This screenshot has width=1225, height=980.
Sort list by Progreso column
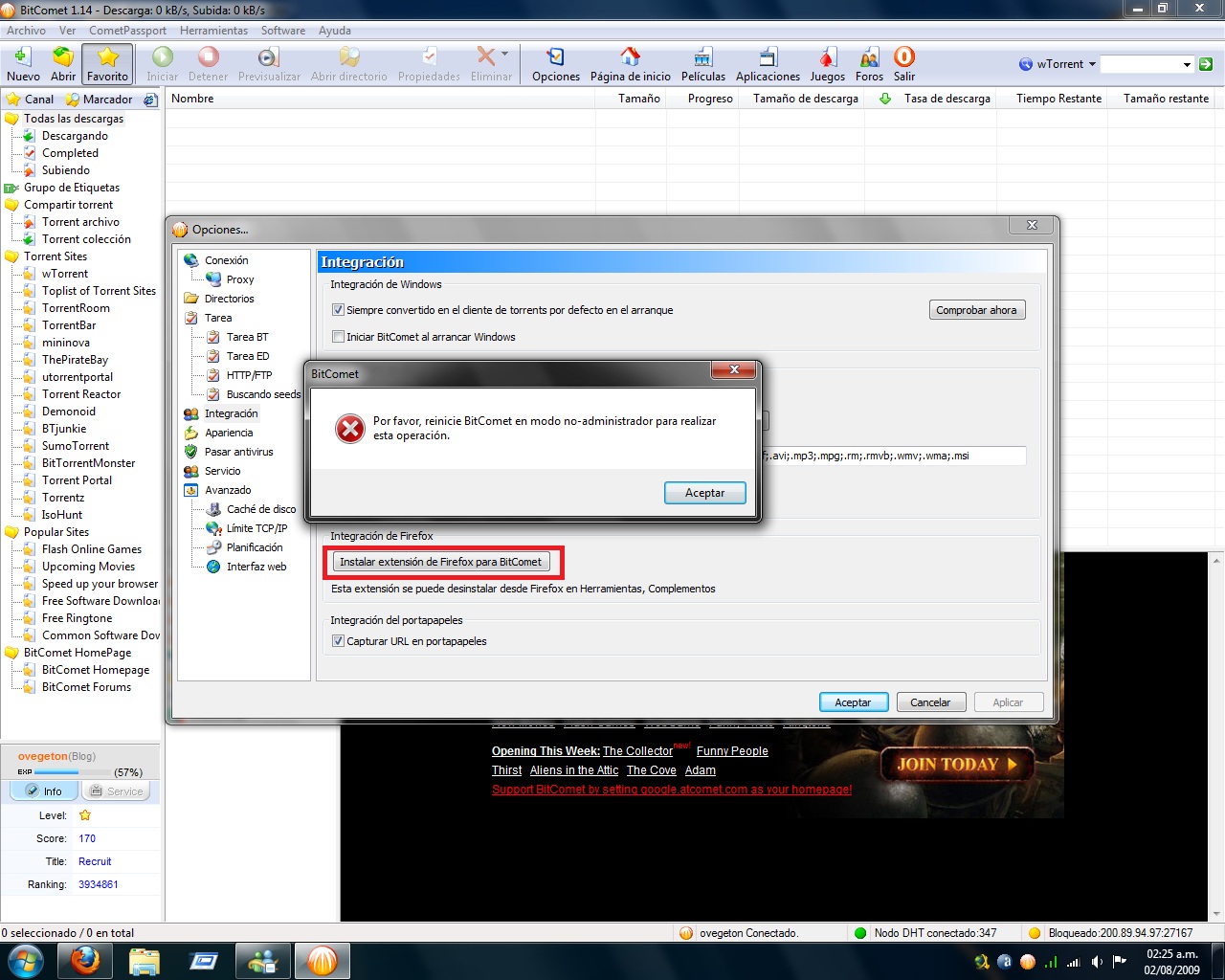(x=709, y=99)
